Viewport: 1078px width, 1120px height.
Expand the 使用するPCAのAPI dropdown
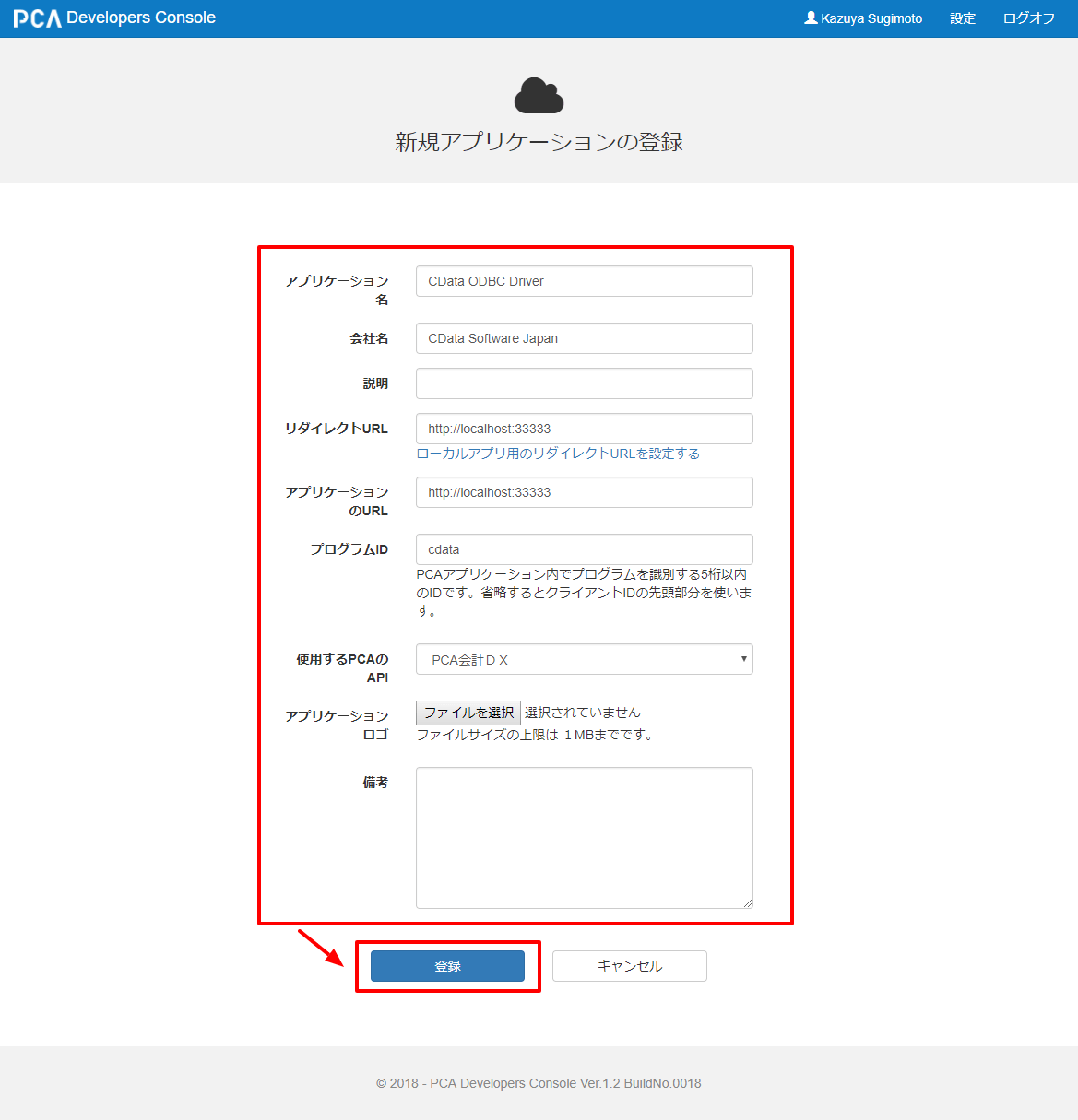pyautogui.click(x=585, y=659)
